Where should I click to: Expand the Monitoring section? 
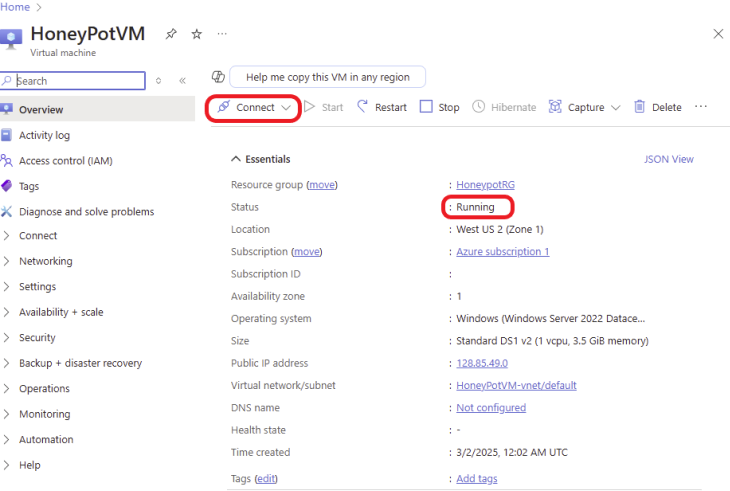[45, 414]
